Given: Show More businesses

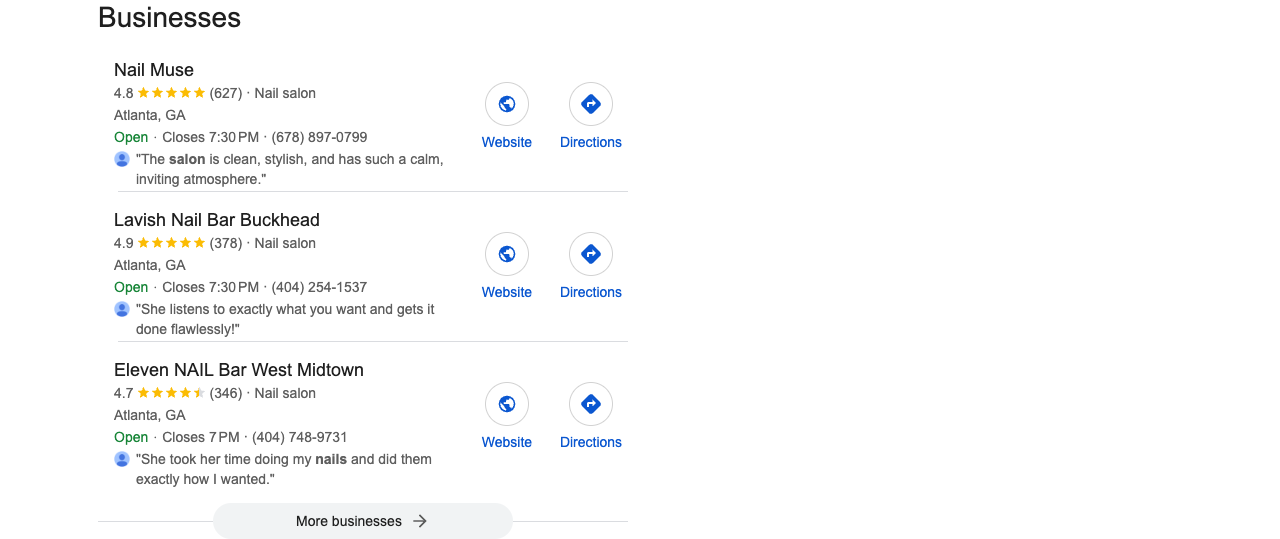Looking at the screenshot, I should coord(363,521).
